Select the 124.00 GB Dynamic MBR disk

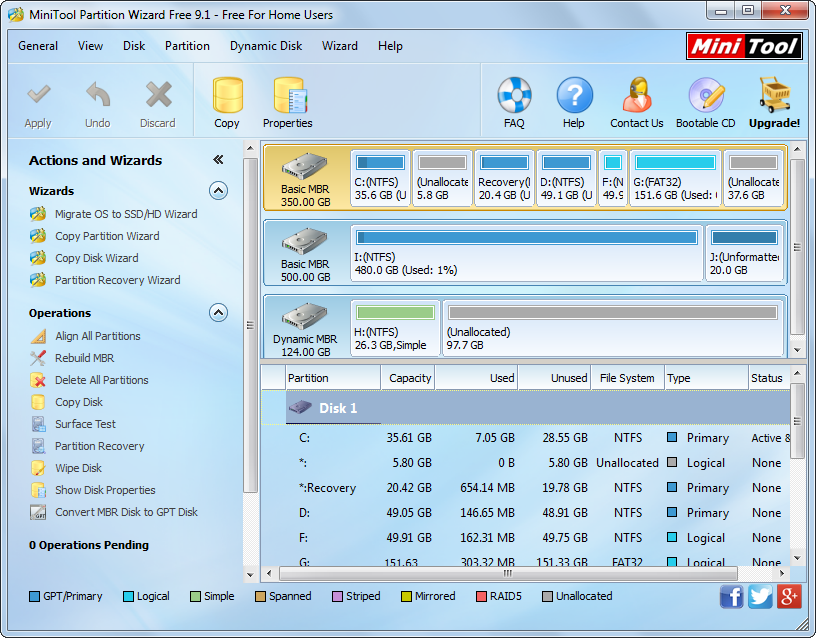click(x=306, y=328)
